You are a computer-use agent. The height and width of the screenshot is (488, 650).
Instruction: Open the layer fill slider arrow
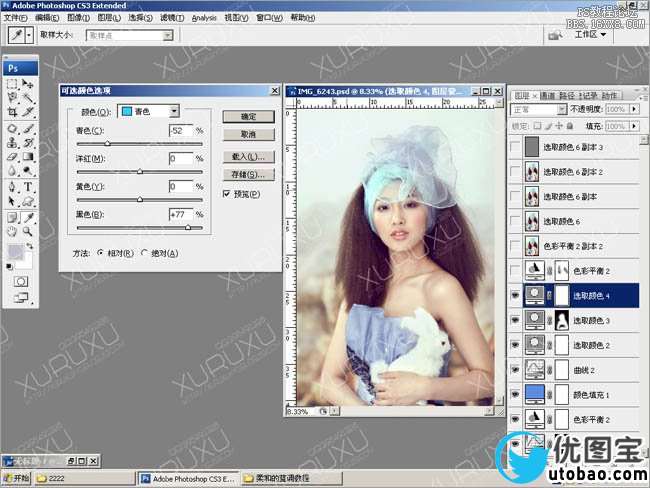pyautogui.click(x=634, y=126)
